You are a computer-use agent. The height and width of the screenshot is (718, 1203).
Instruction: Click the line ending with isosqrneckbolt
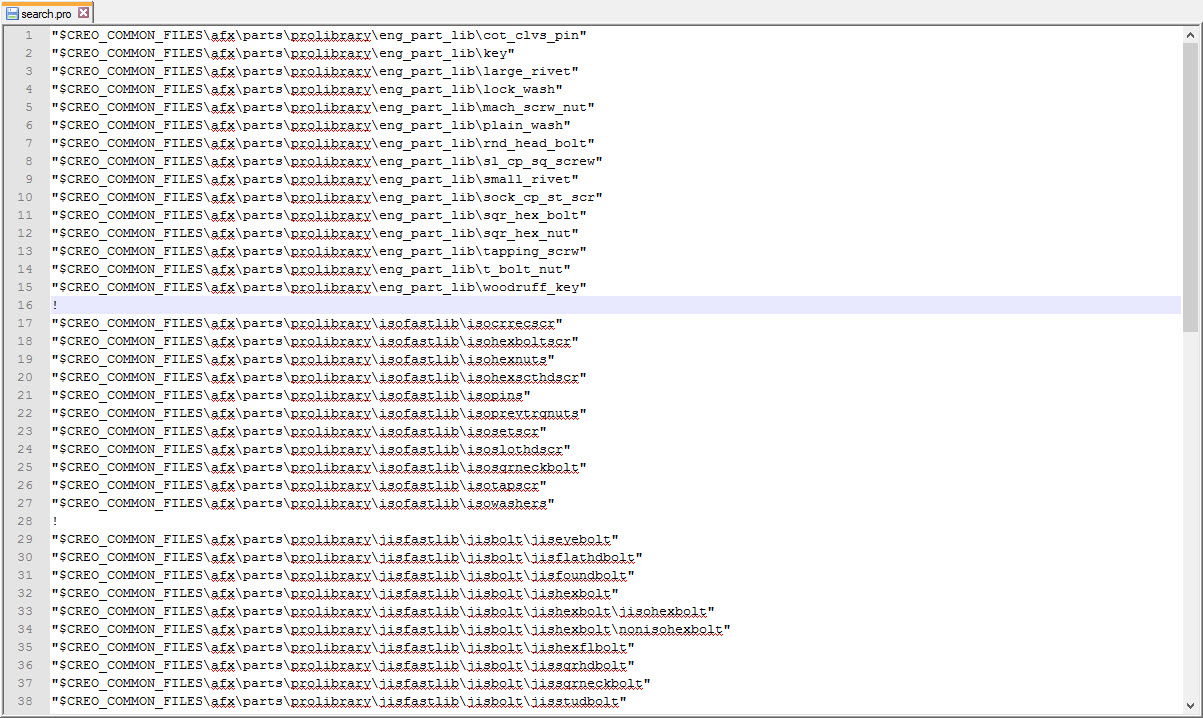click(x=319, y=467)
